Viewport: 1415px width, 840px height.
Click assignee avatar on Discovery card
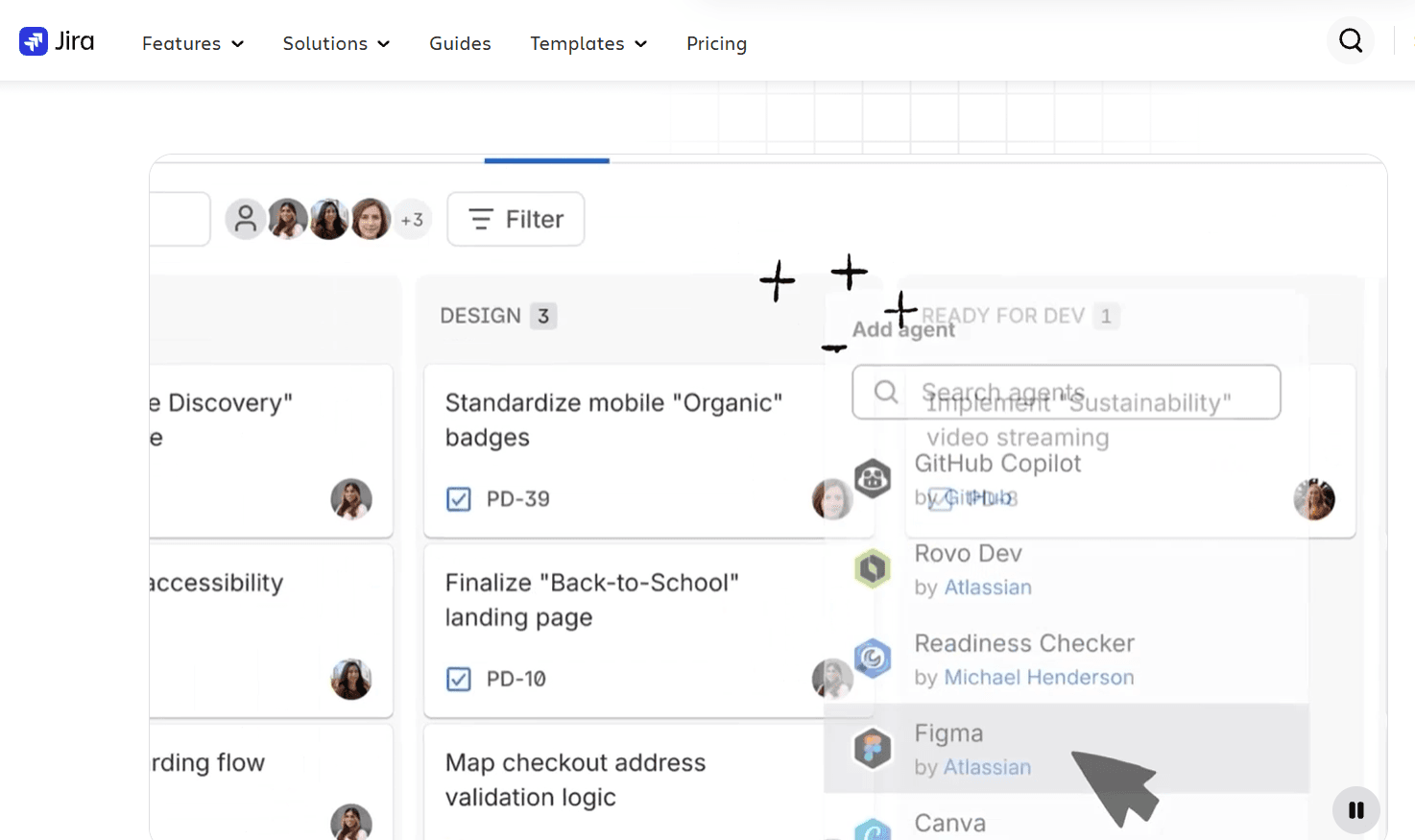click(351, 499)
